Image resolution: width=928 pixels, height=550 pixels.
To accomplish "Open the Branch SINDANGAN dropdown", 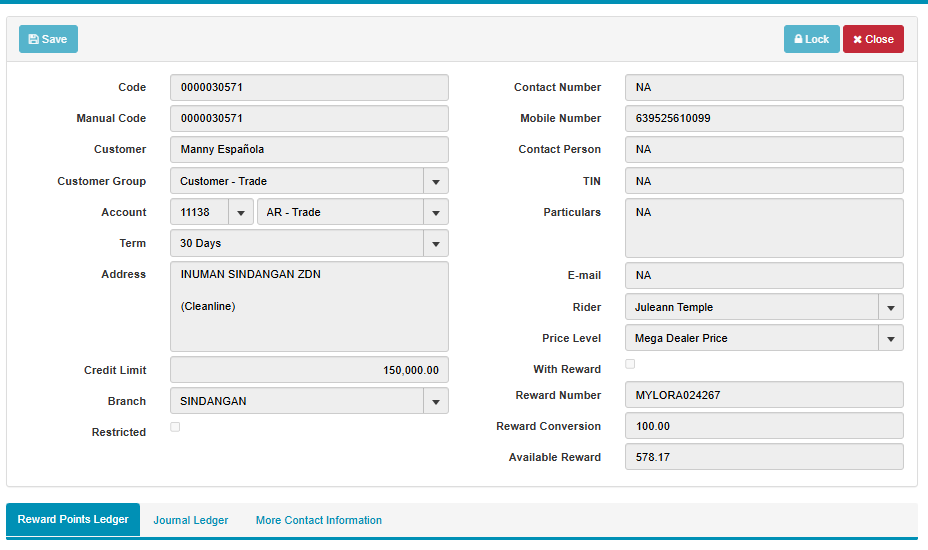I will tap(436, 401).
